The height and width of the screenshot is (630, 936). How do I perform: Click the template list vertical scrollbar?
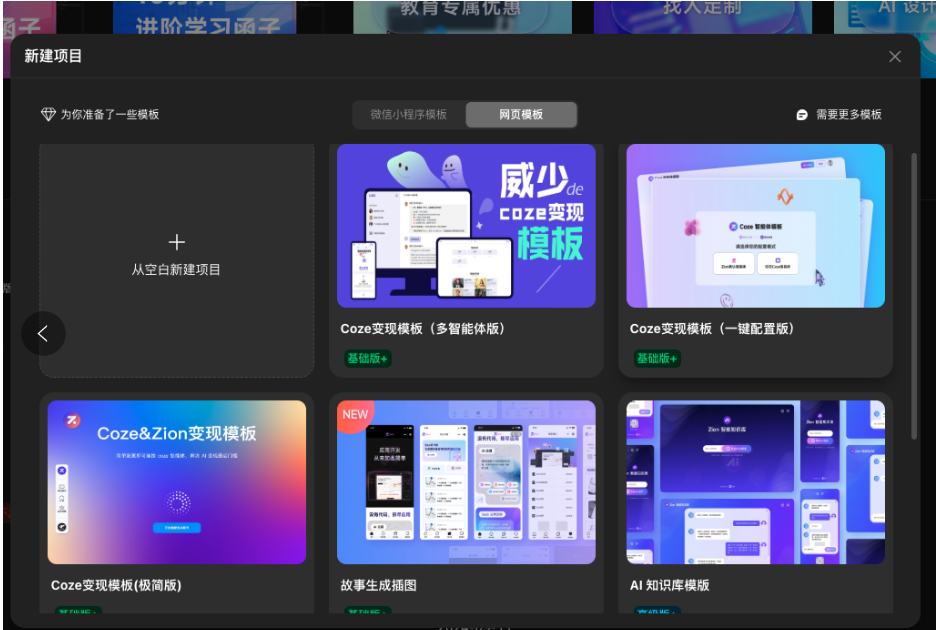(x=914, y=297)
